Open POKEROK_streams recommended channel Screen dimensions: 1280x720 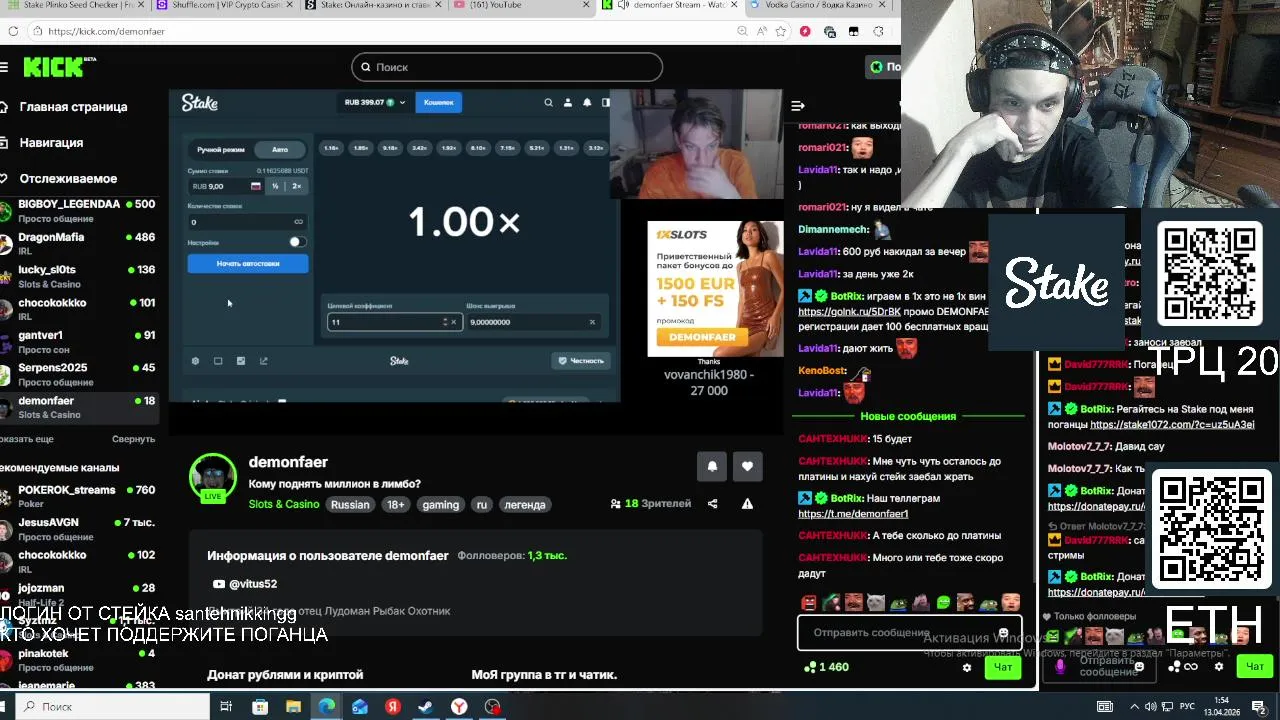pos(80,496)
